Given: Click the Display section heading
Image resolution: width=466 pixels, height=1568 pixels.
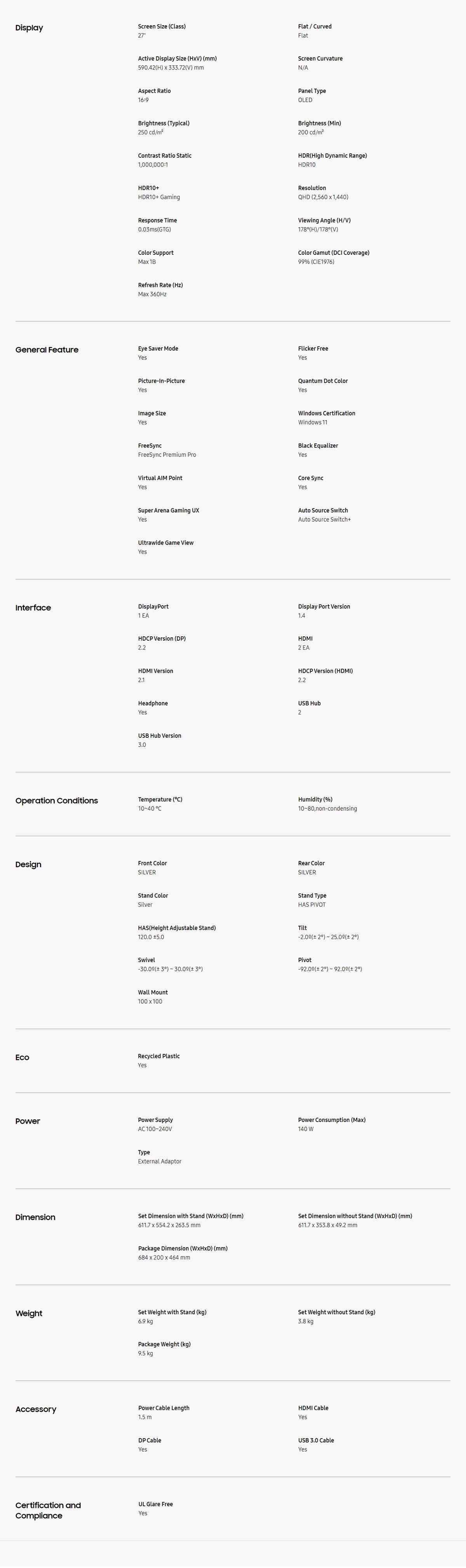Looking at the screenshot, I should (x=29, y=28).
